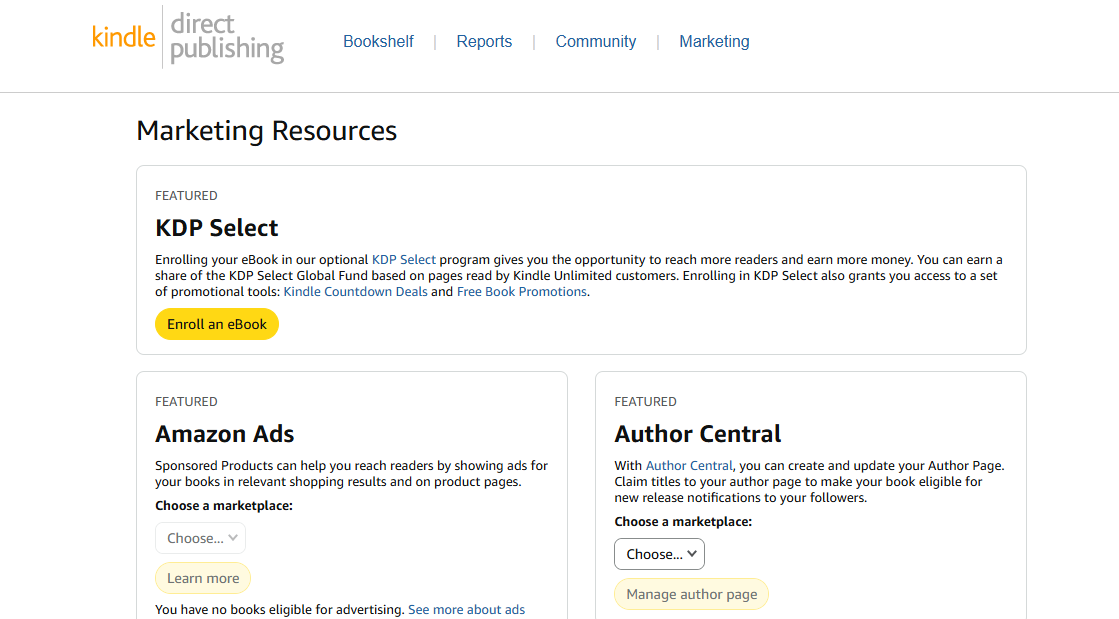
Task: Visit the Community page
Action: coord(595,41)
